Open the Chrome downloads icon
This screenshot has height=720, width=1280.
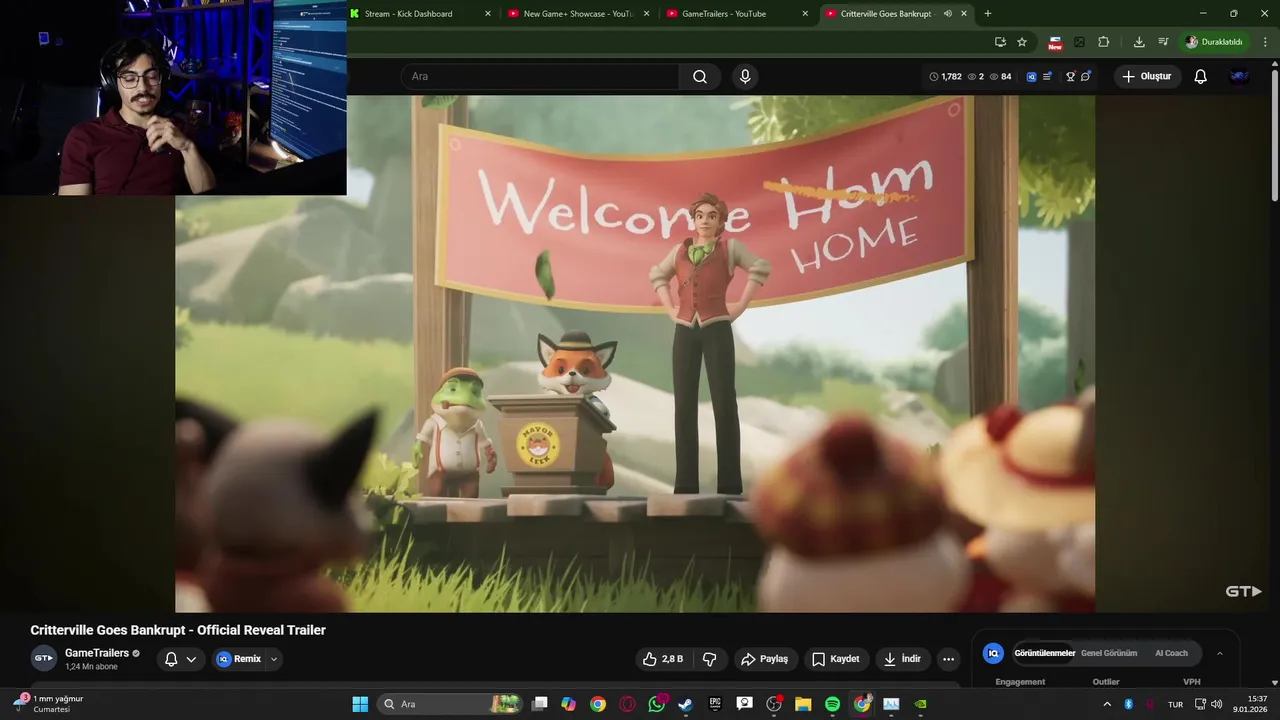(1139, 42)
